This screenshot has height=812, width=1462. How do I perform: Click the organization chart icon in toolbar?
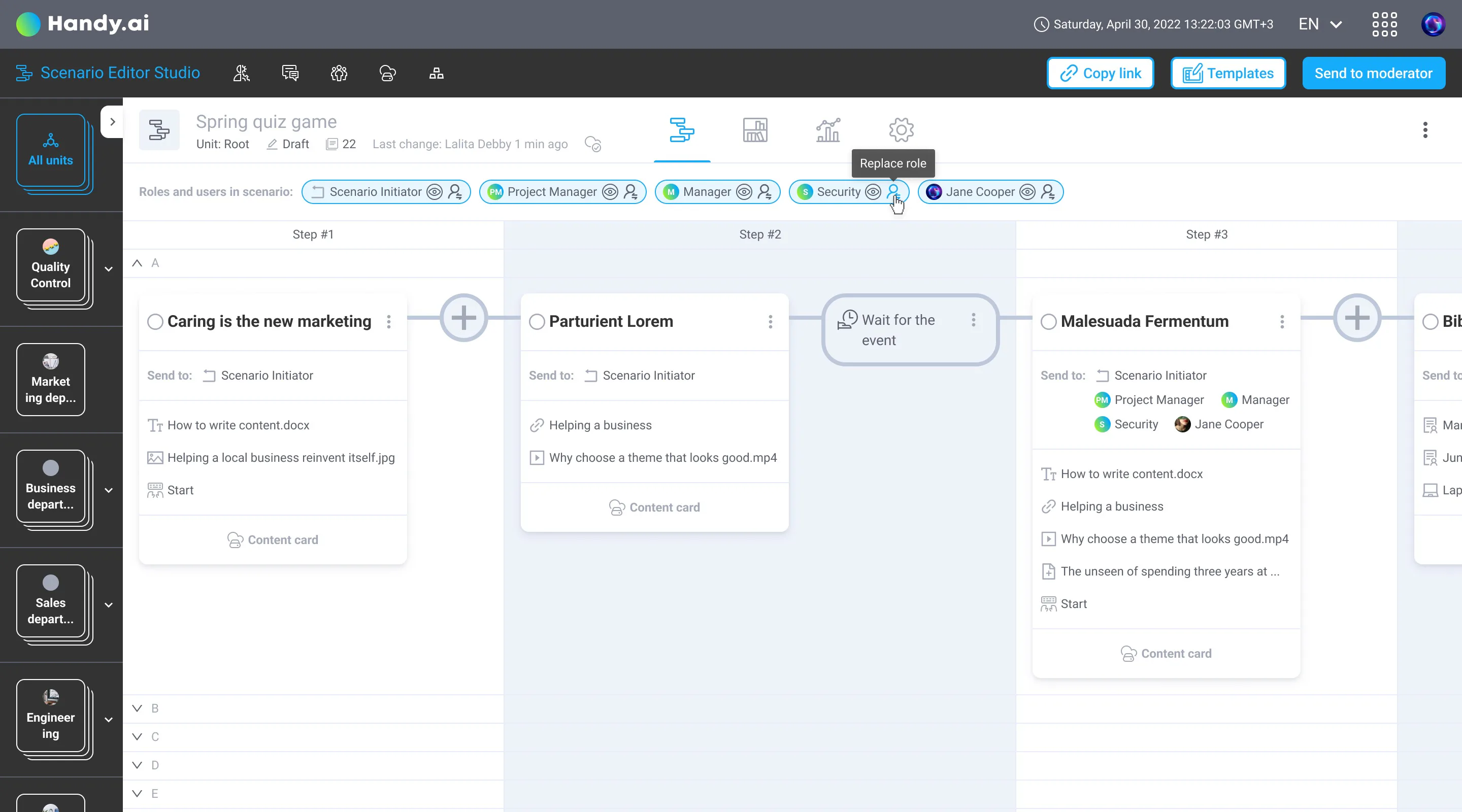pos(436,73)
